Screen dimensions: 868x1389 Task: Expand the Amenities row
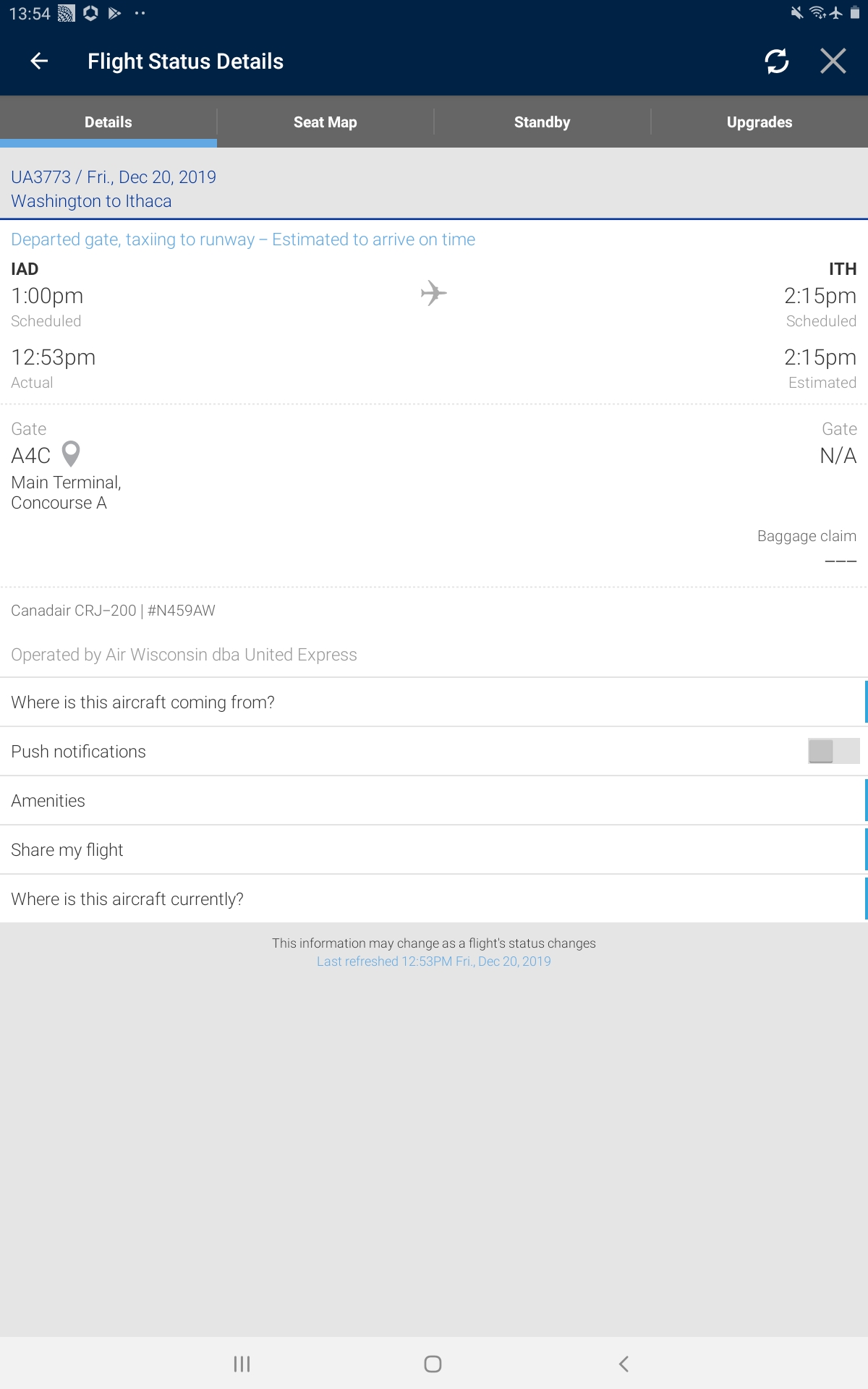click(x=433, y=801)
